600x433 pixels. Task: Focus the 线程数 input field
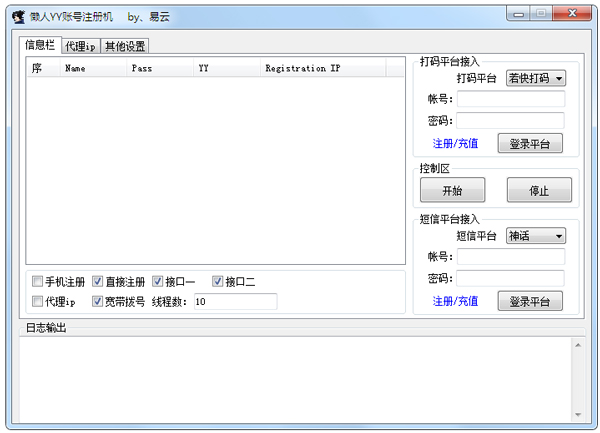click(x=235, y=302)
